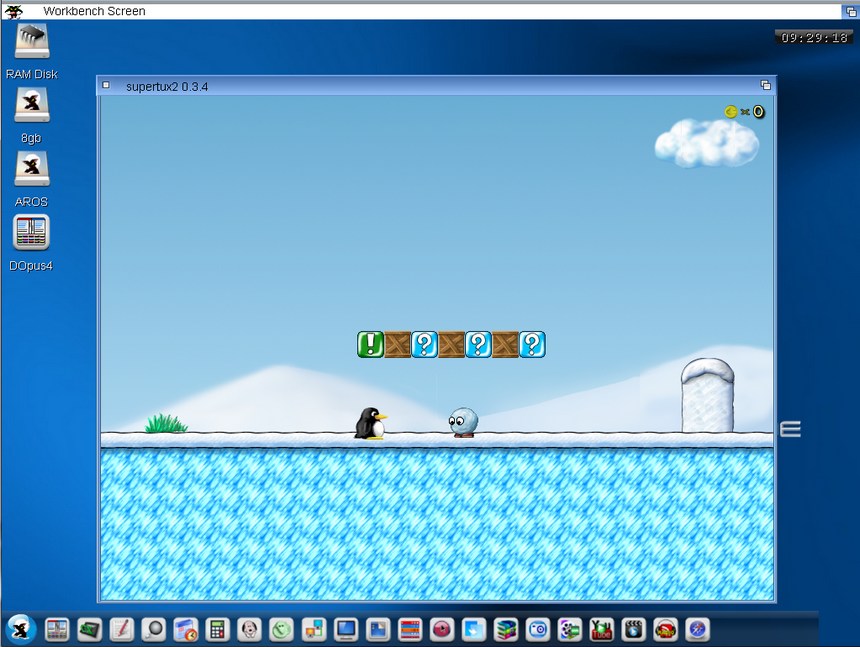Click the coin counter in the game
This screenshot has height=647, width=860.
744,112
